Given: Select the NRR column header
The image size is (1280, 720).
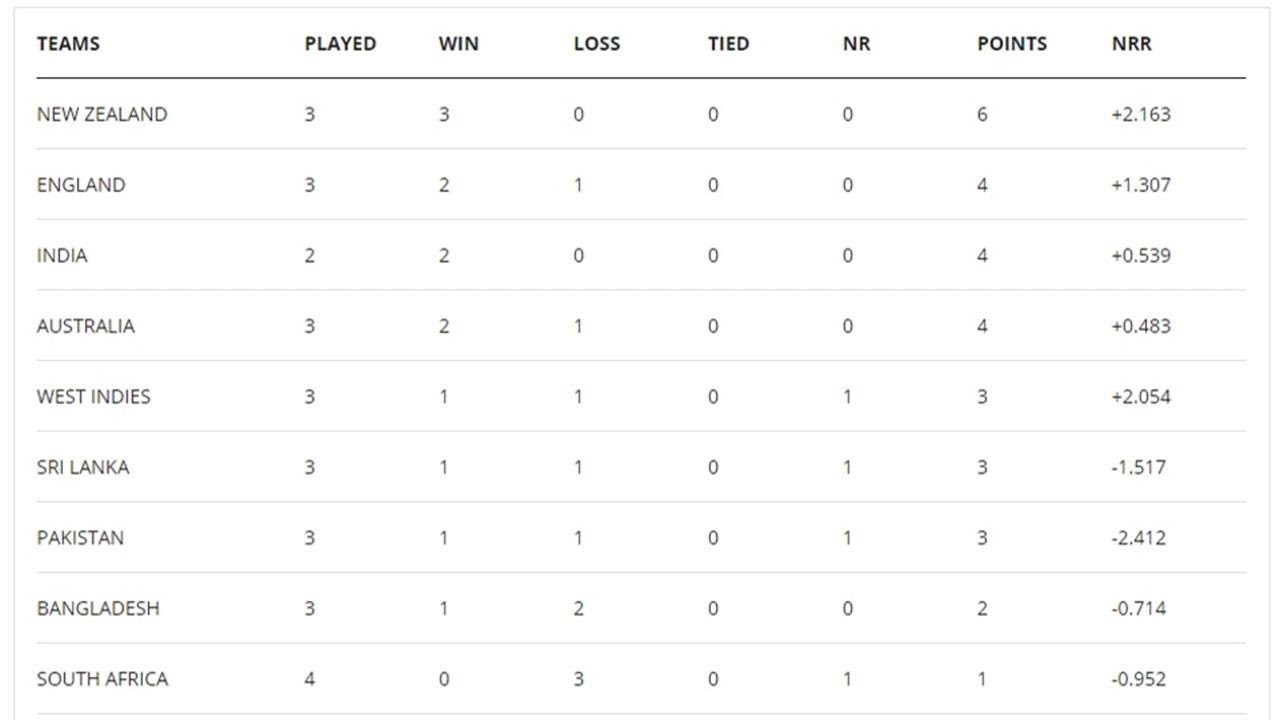Looking at the screenshot, I should (x=1131, y=44).
